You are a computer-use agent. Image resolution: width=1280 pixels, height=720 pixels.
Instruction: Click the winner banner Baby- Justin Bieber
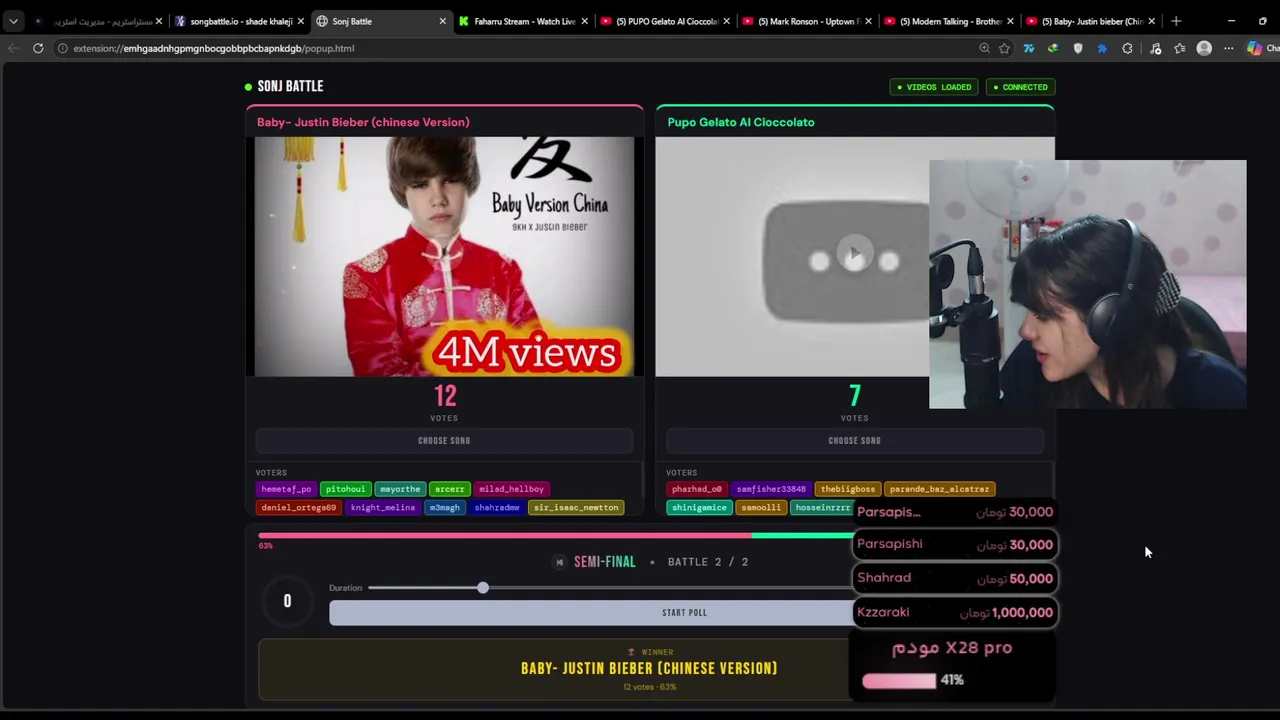tap(649, 669)
